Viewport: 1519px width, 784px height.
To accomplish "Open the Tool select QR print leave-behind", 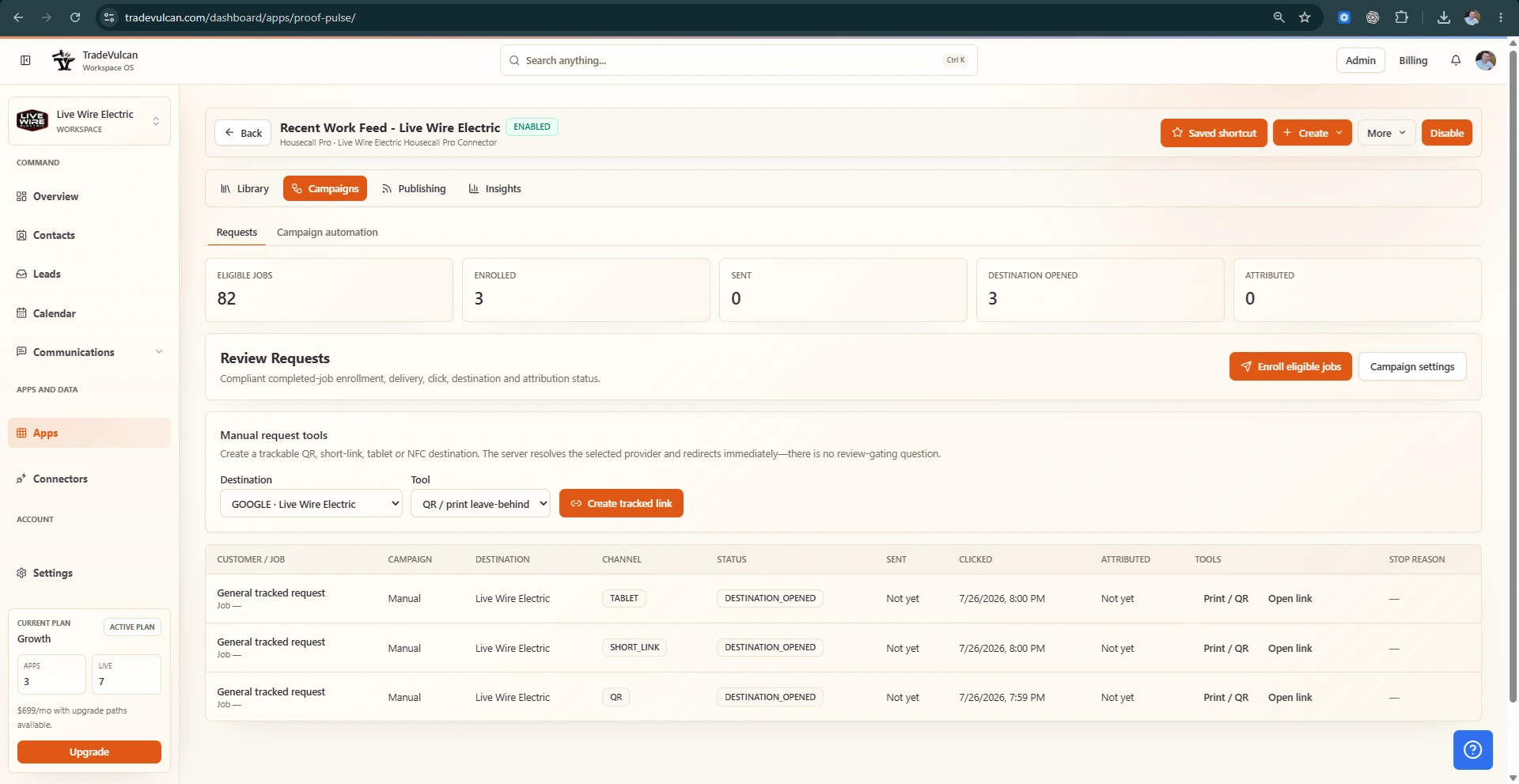I will (x=480, y=504).
